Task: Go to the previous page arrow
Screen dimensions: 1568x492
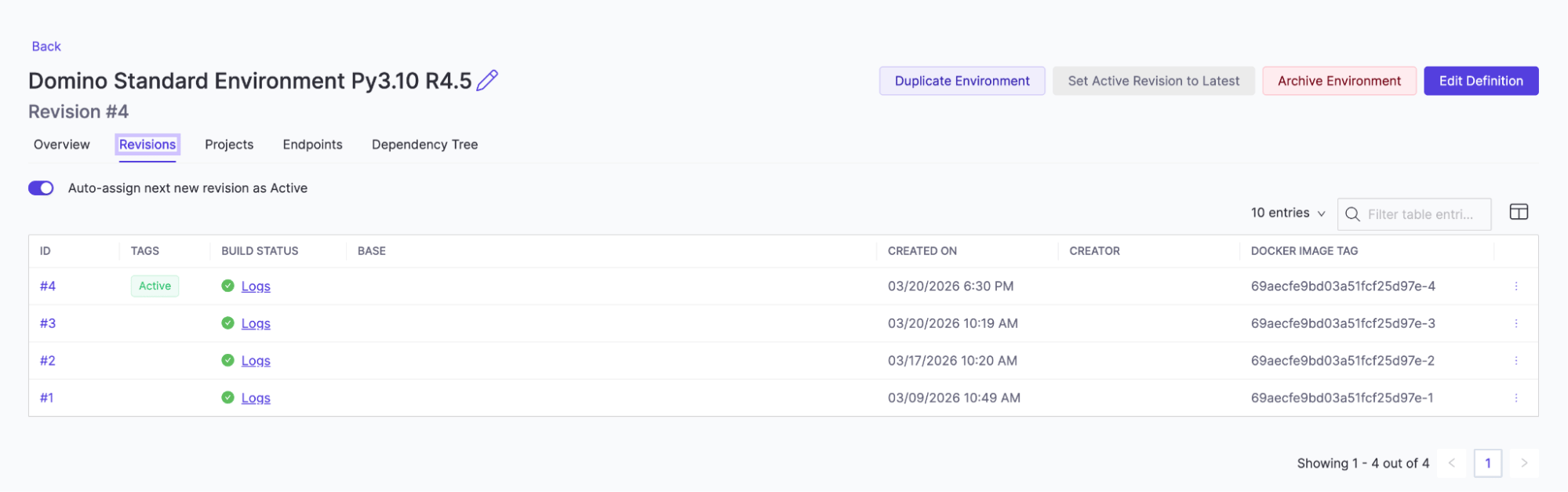Action: [1451, 463]
